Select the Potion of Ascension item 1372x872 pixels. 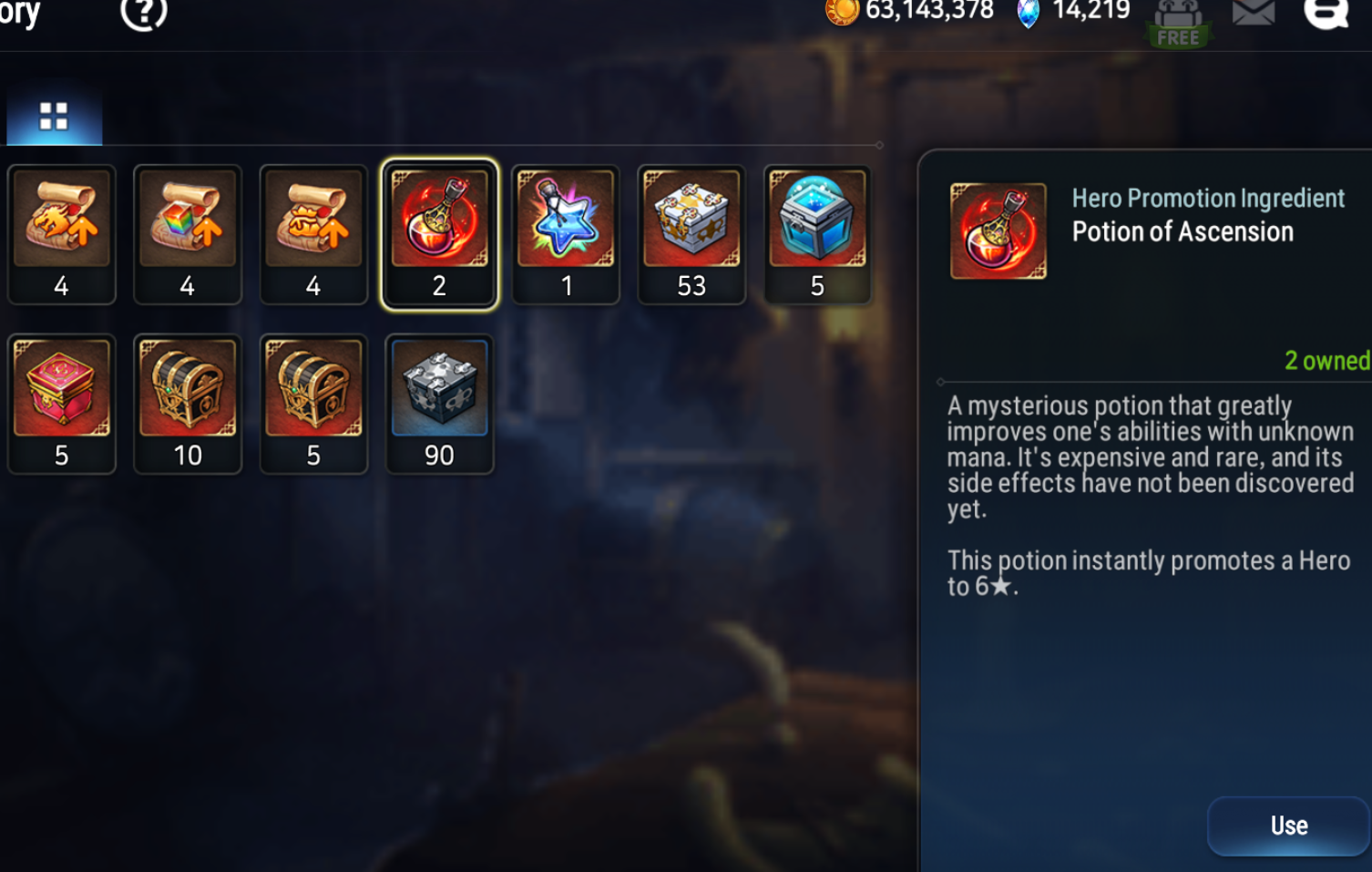pos(439,235)
